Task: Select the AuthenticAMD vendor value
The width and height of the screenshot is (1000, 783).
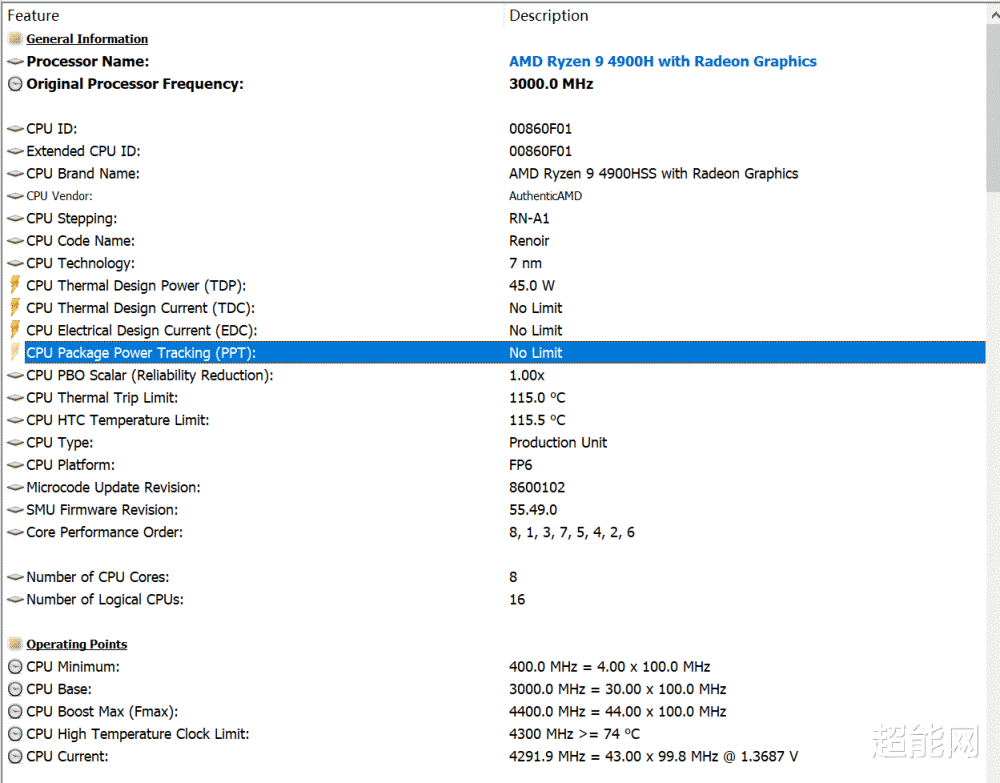Action: click(545, 196)
